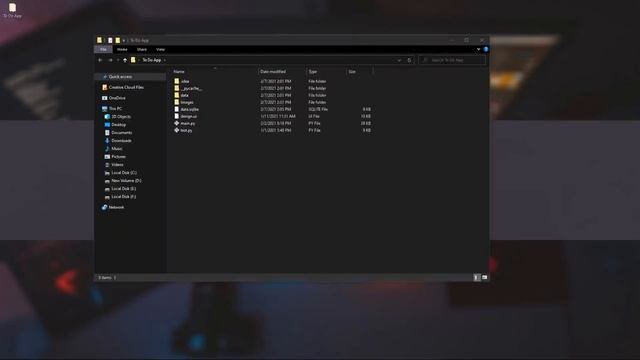Click New folder icon in title bar toolbar
640x360 pixels.
[118, 40]
